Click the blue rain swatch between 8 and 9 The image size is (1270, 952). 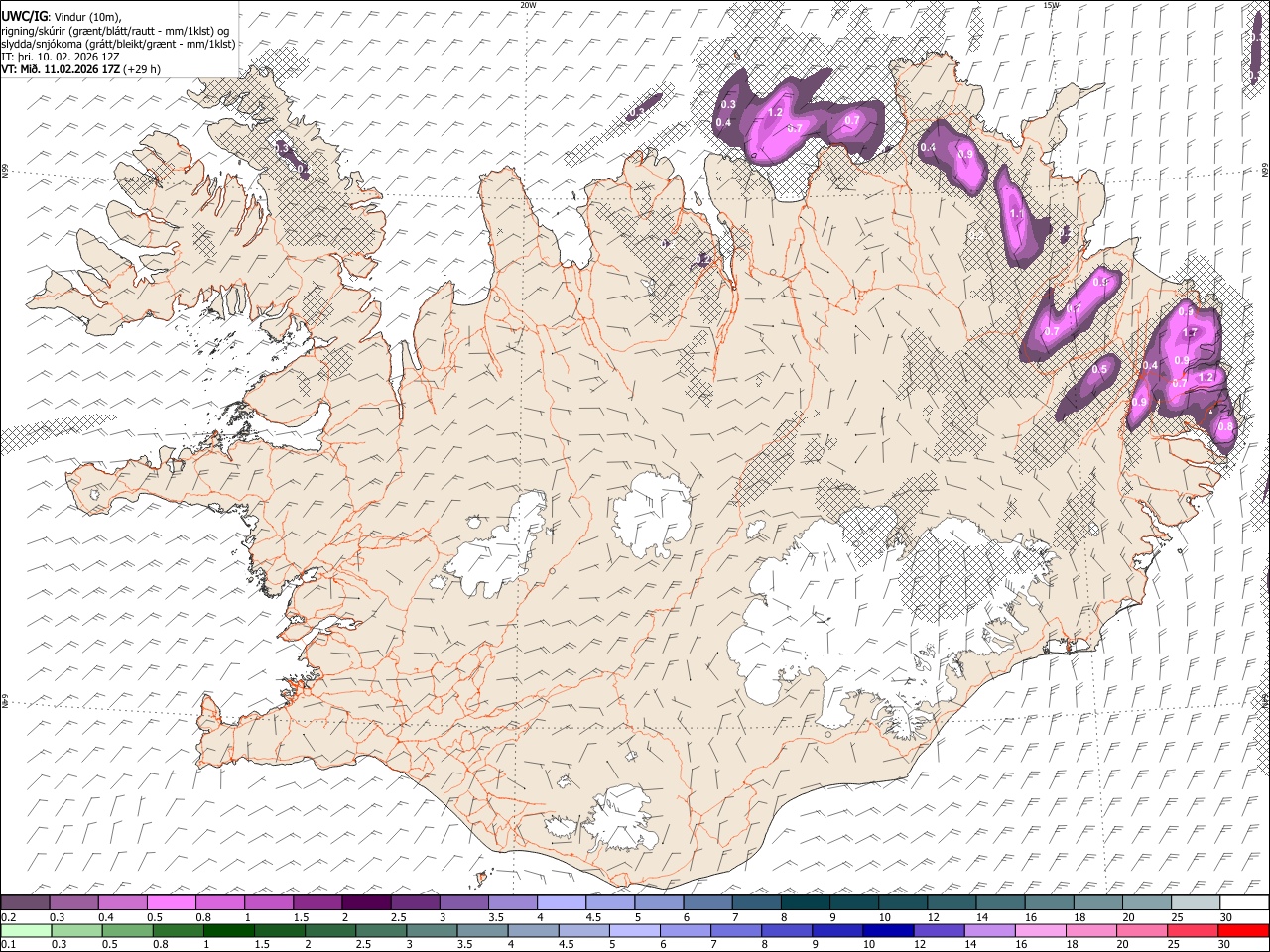[x=787, y=930]
